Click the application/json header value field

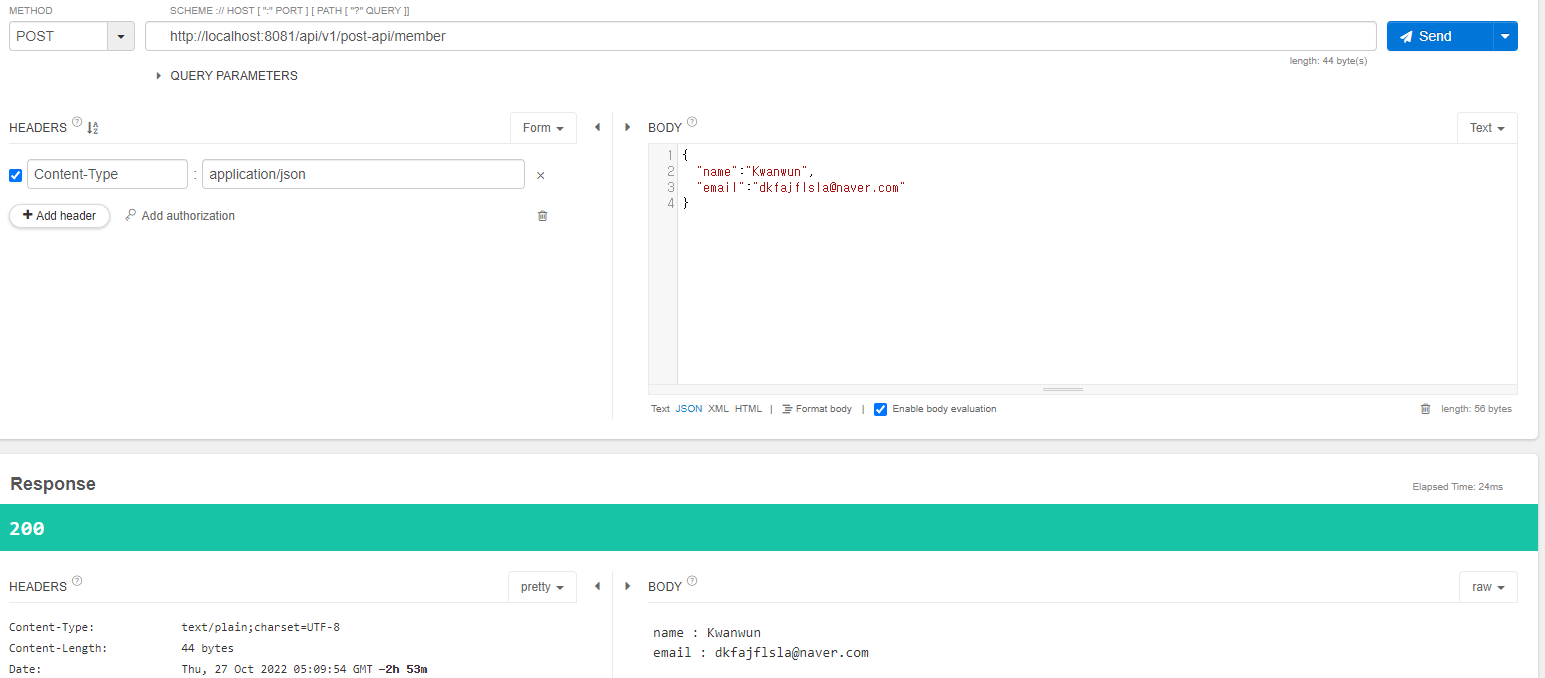[x=363, y=174]
